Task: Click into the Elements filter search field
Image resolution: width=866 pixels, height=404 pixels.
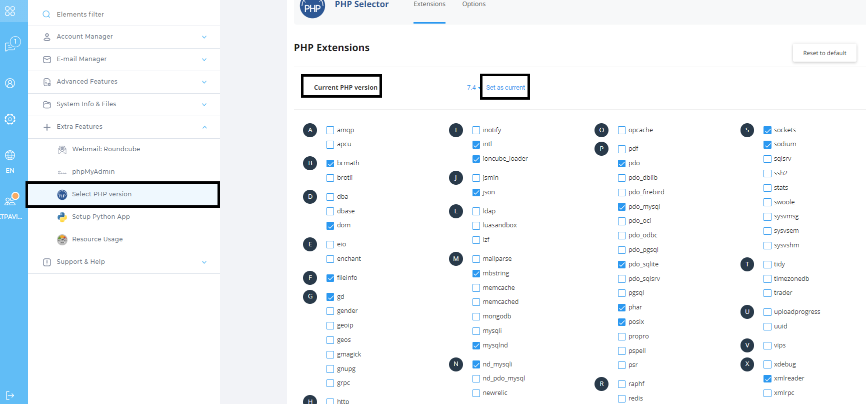Action: pos(124,14)
